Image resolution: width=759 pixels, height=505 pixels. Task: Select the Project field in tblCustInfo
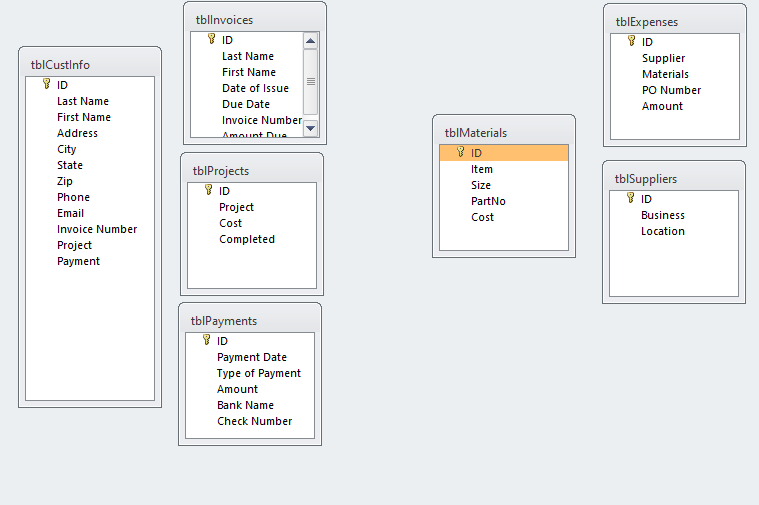(90, 245)
